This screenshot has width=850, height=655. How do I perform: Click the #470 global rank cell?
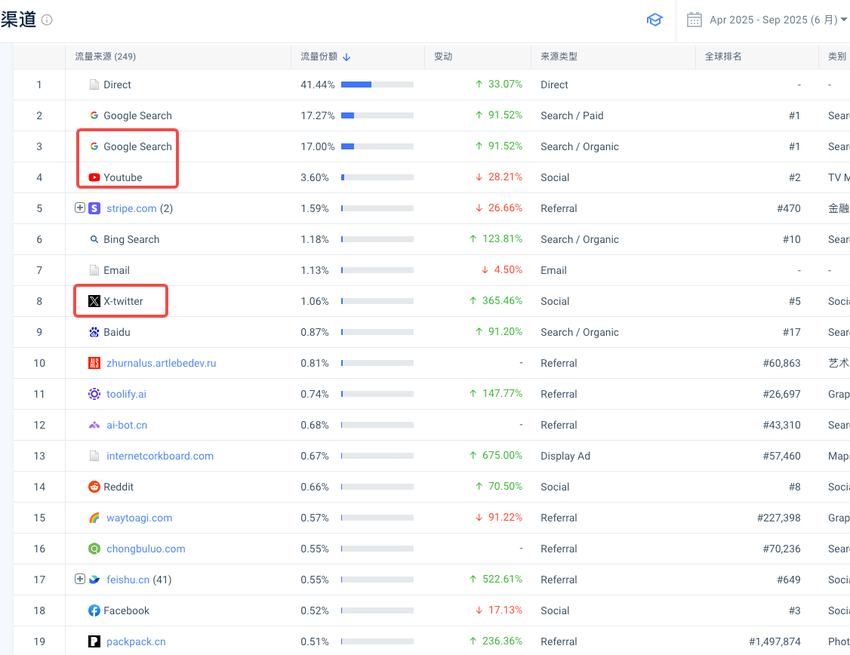pos(788,208)
